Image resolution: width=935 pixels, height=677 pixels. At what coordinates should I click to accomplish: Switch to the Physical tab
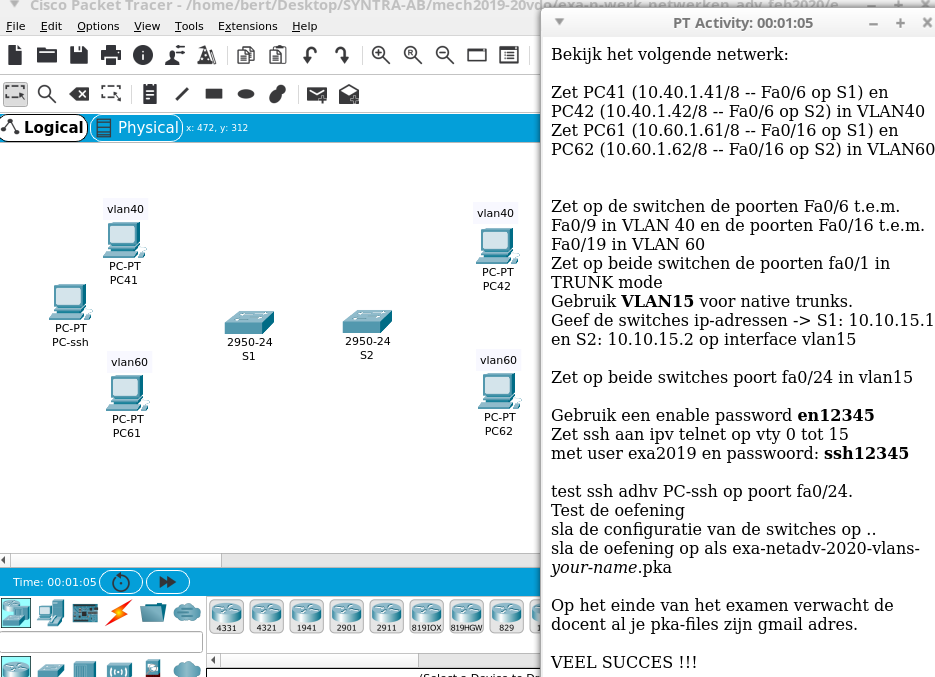(x=135, y=128)
